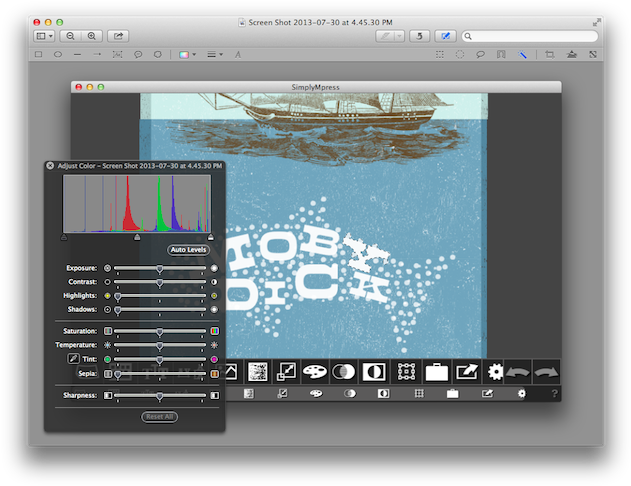This screenshot has height=486, width=631.
Task: Select the Tint eyedropper tool
Action: (x=73, y=358)
